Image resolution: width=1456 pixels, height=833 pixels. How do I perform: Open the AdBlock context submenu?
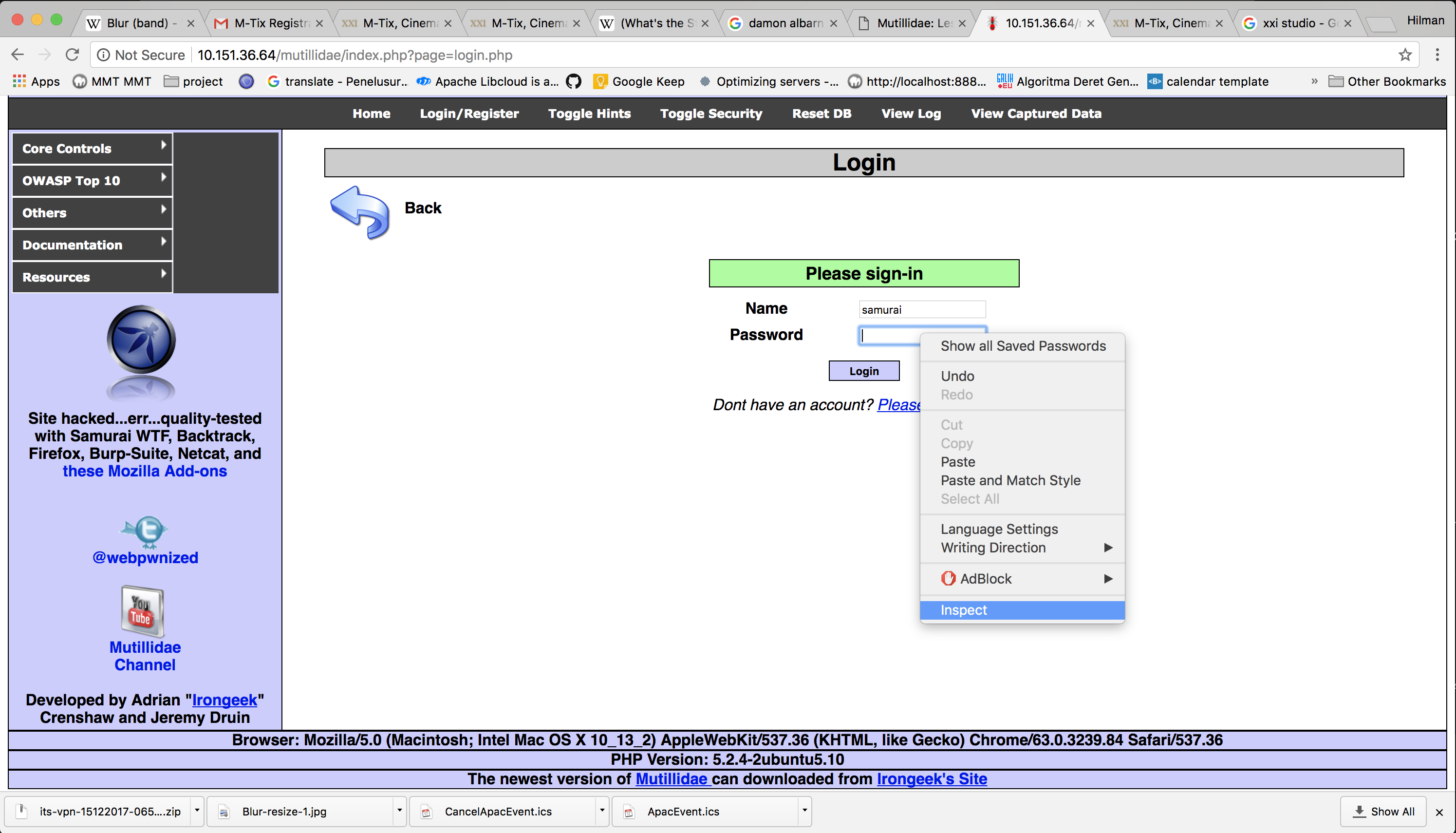[1022, 578]
